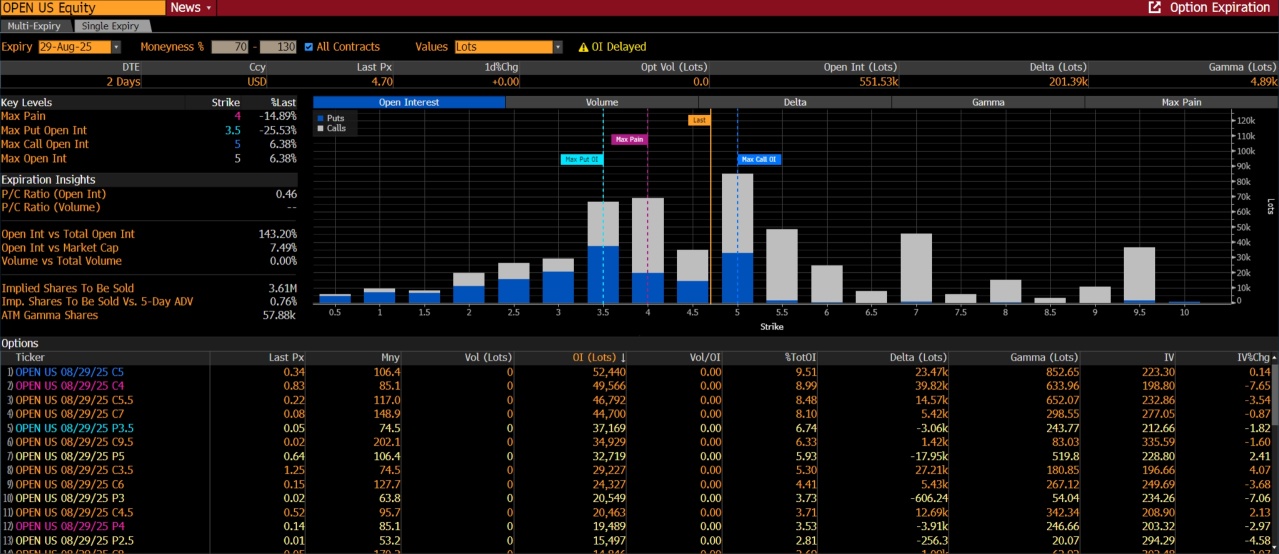Click the Max Pain chart marker label
Viewport: 1279px width, 554px height.
(629, 140)
